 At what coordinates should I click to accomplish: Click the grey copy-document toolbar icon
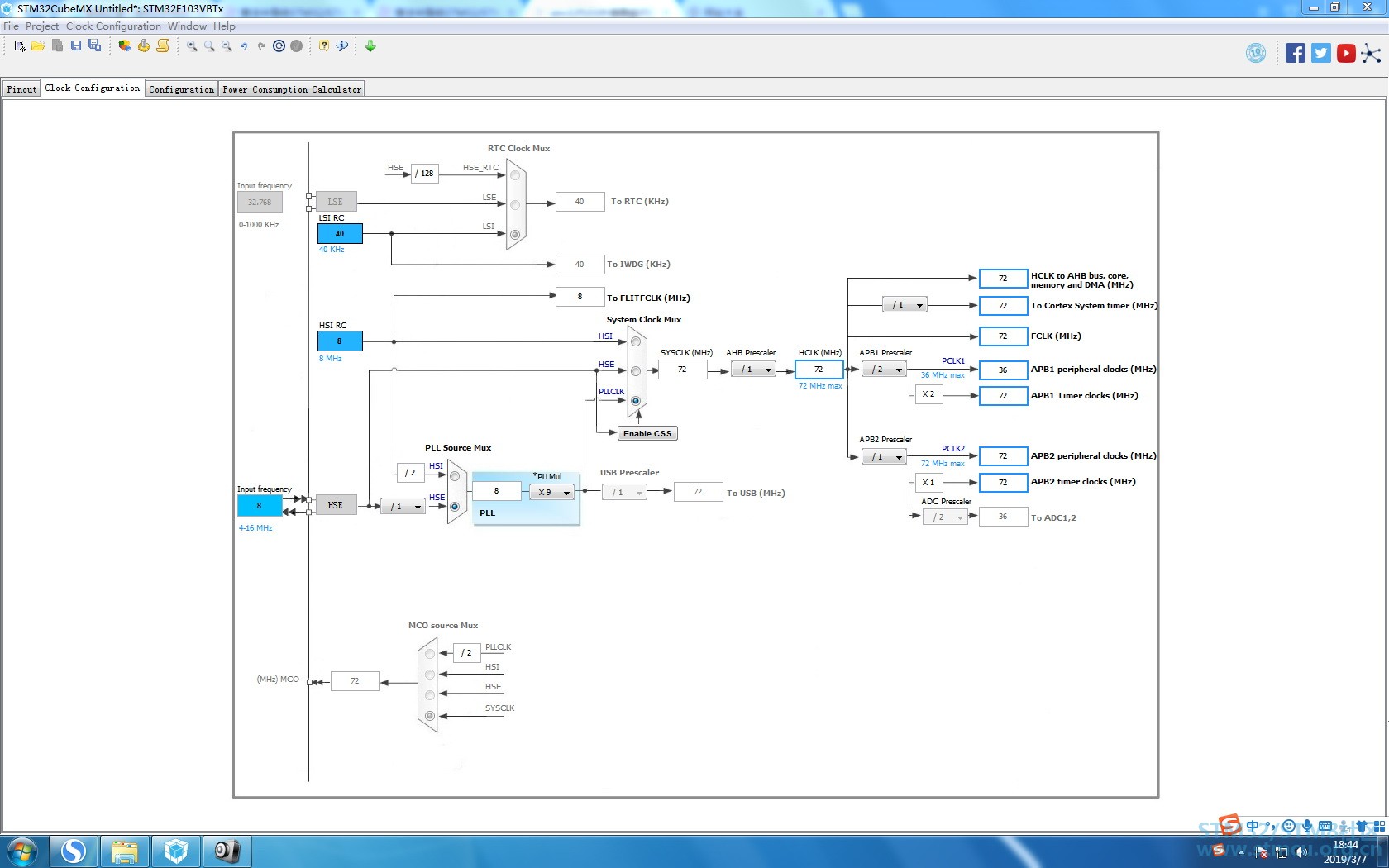(57, 46)
